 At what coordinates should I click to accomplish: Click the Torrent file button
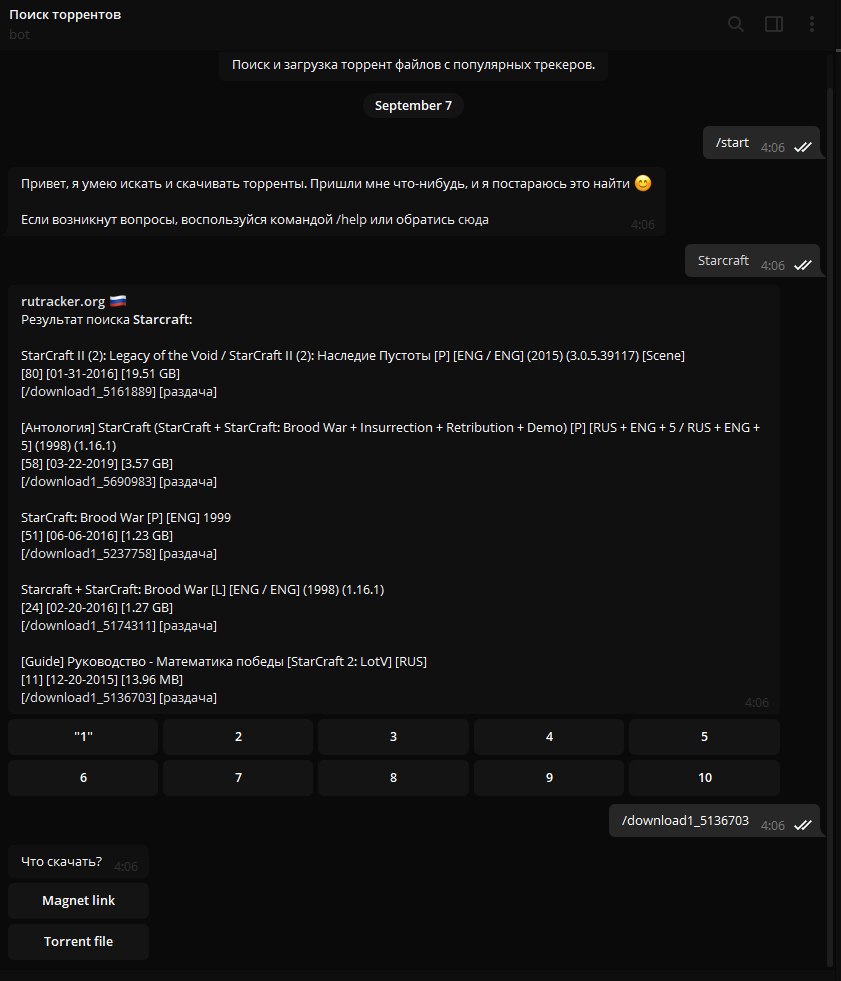tap(78, 942)
